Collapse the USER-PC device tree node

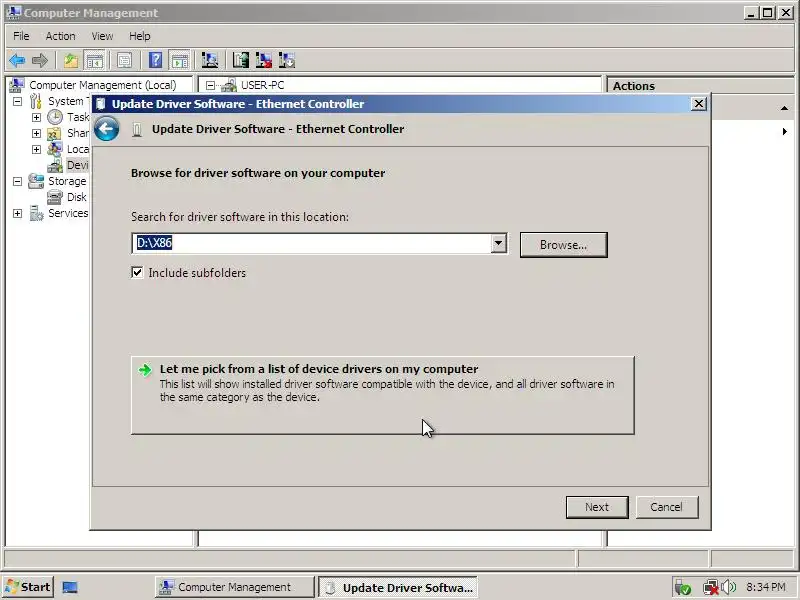coord(210,85)
